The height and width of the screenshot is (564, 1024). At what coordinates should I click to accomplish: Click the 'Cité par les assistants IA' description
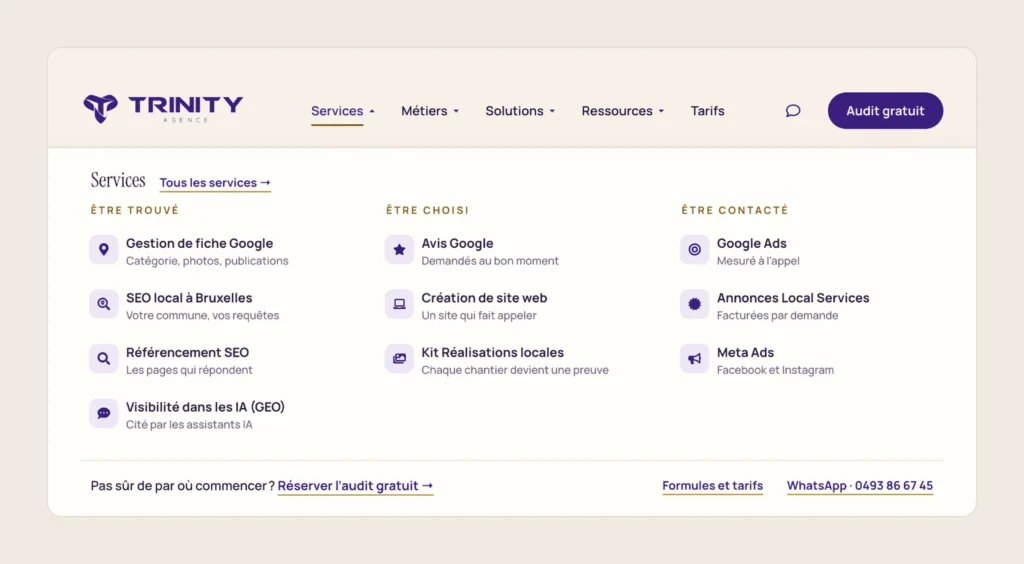pos(189,425)
